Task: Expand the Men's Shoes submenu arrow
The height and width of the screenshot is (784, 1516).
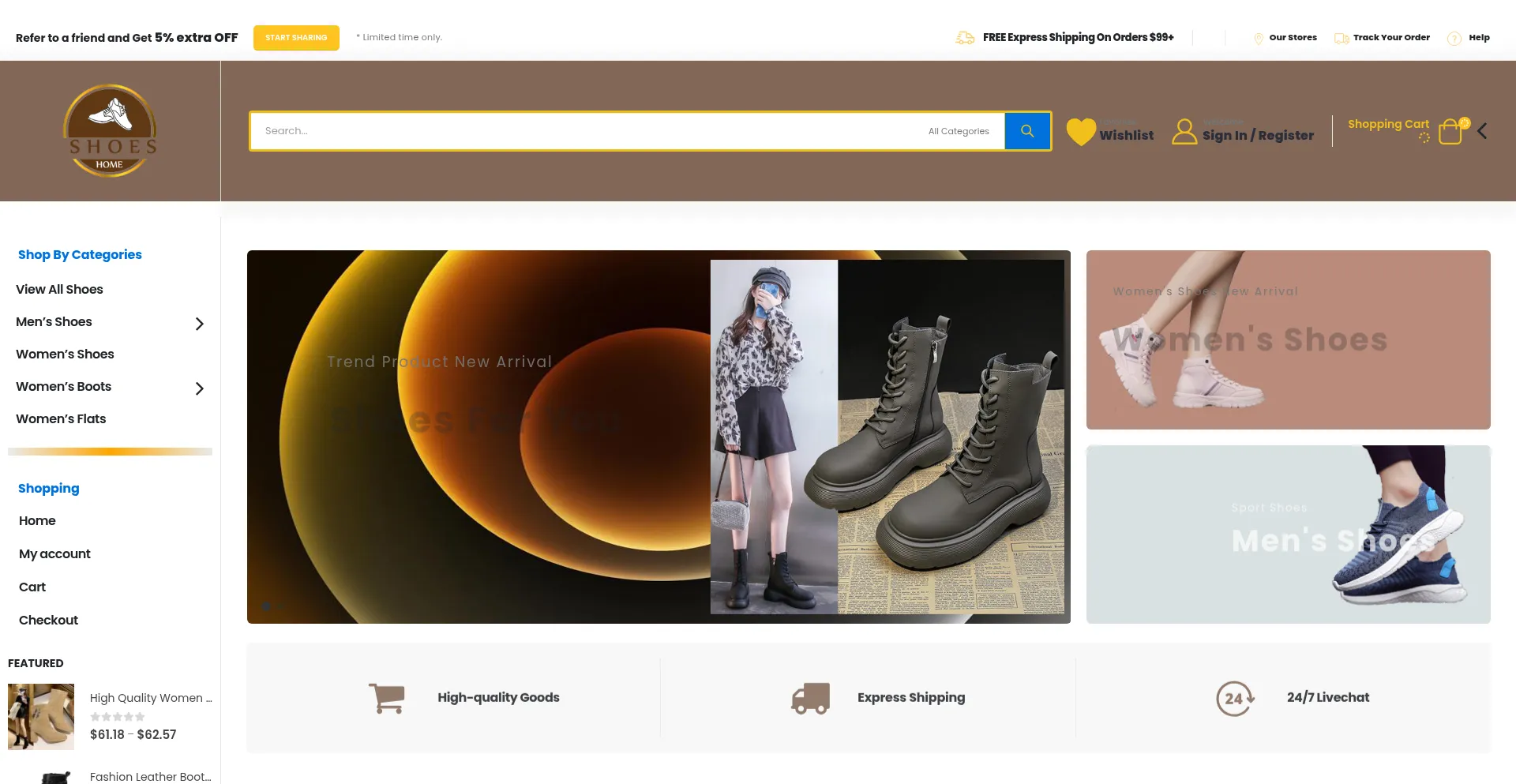Action: pyautogui.click(x=200, y=324)
